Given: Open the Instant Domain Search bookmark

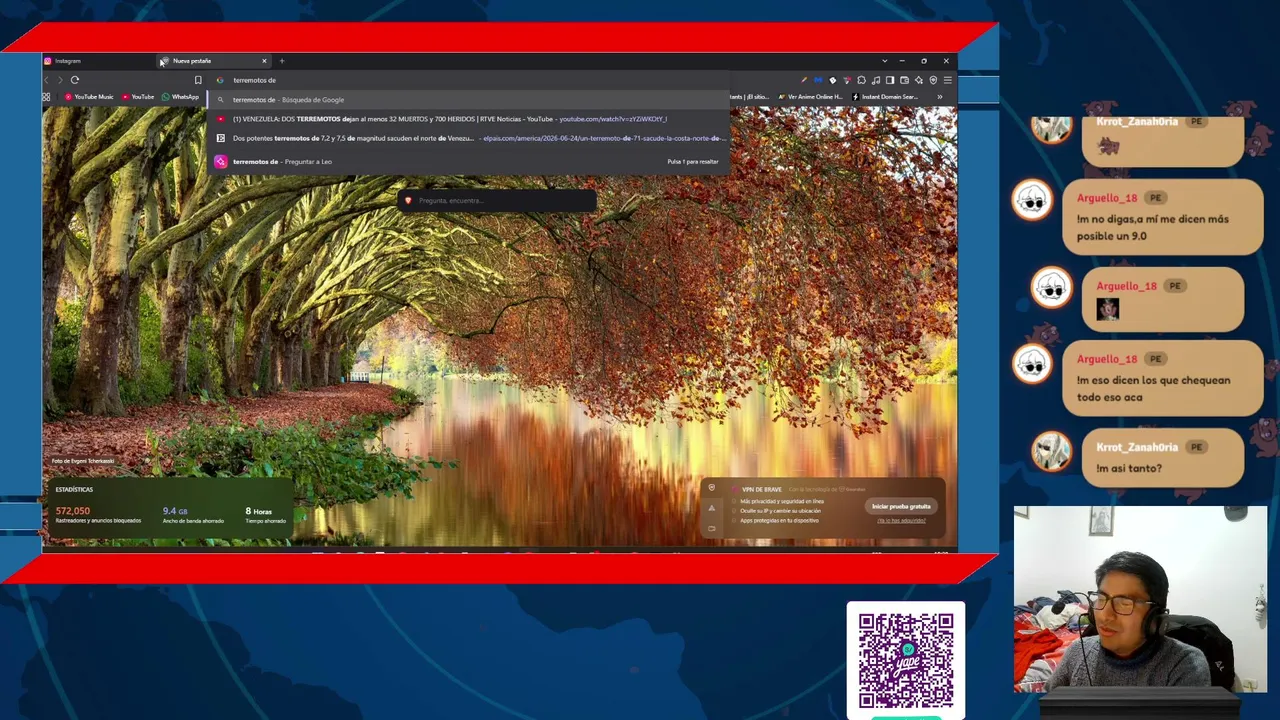Looking at the screenshot, I should pos(886,97).
